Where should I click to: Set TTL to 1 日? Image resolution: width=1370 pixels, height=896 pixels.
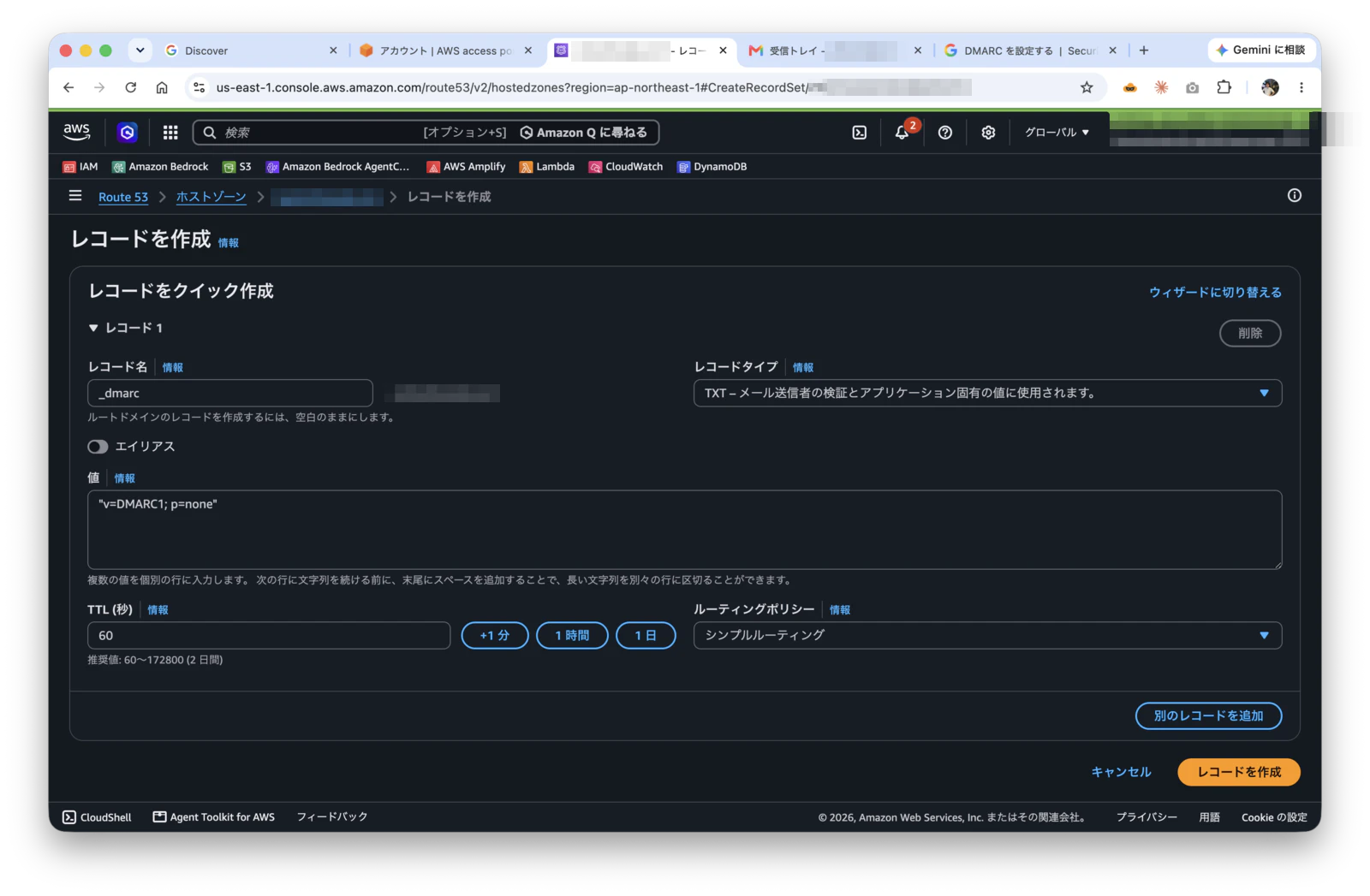(646, 635)
